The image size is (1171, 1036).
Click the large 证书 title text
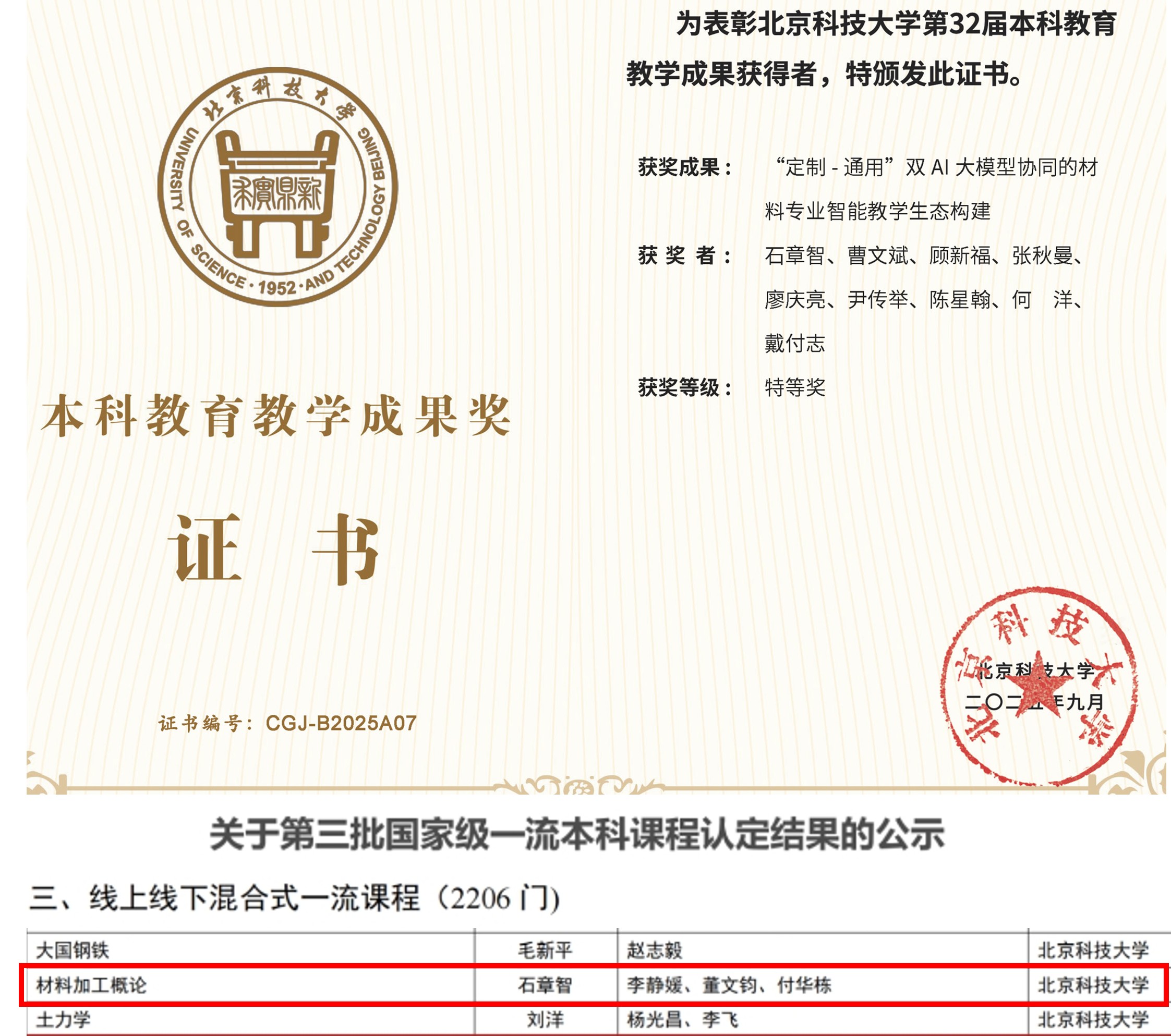[x=273, y=548]
